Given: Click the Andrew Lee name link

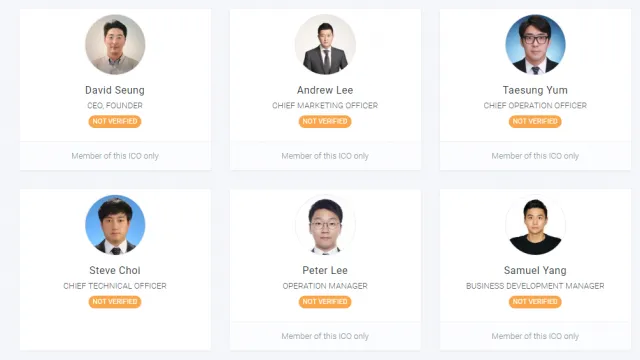Looking at the screenshot, I should tap(325, 90).
